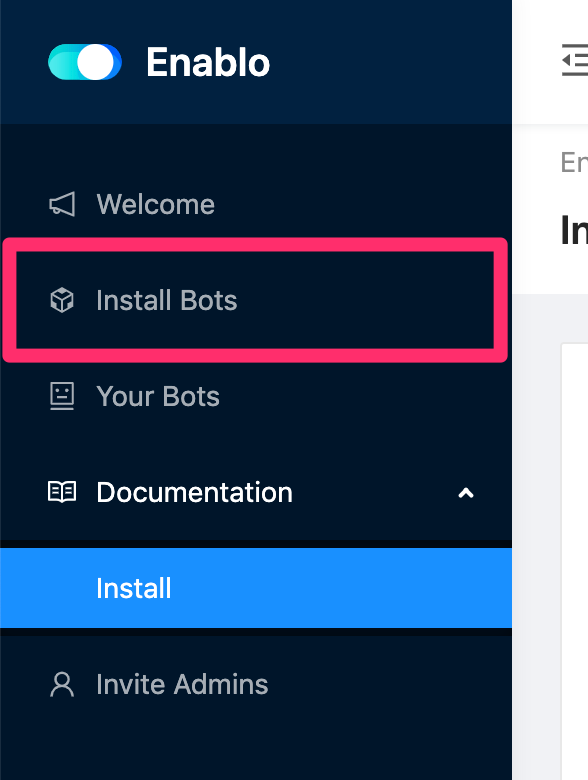Collapse the Documentation submenu chevron

pos(466,493)
